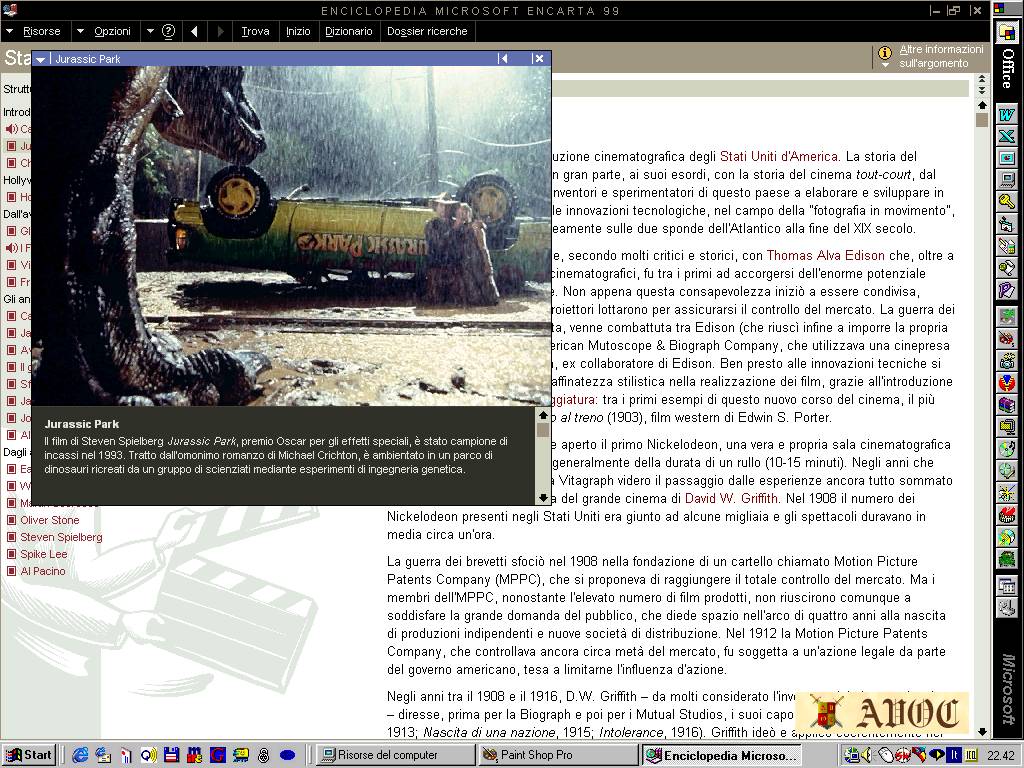Open Dossier ricerche in the menu bar
The height and width of the screenshot is (768, 1024).
point(427,31)
